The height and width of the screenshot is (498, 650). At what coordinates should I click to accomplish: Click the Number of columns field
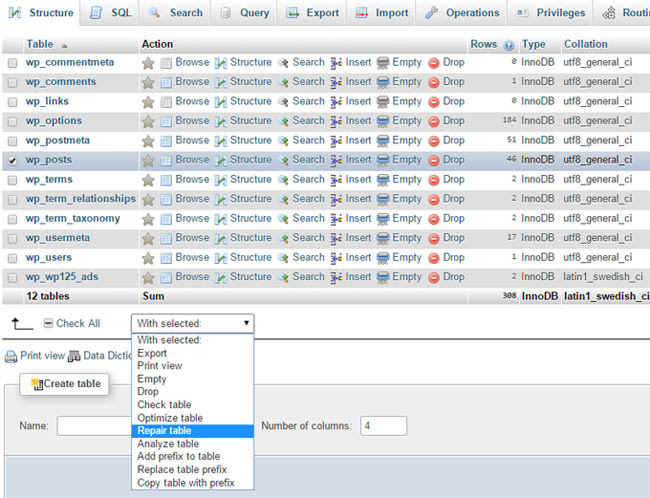coord(383,426)
